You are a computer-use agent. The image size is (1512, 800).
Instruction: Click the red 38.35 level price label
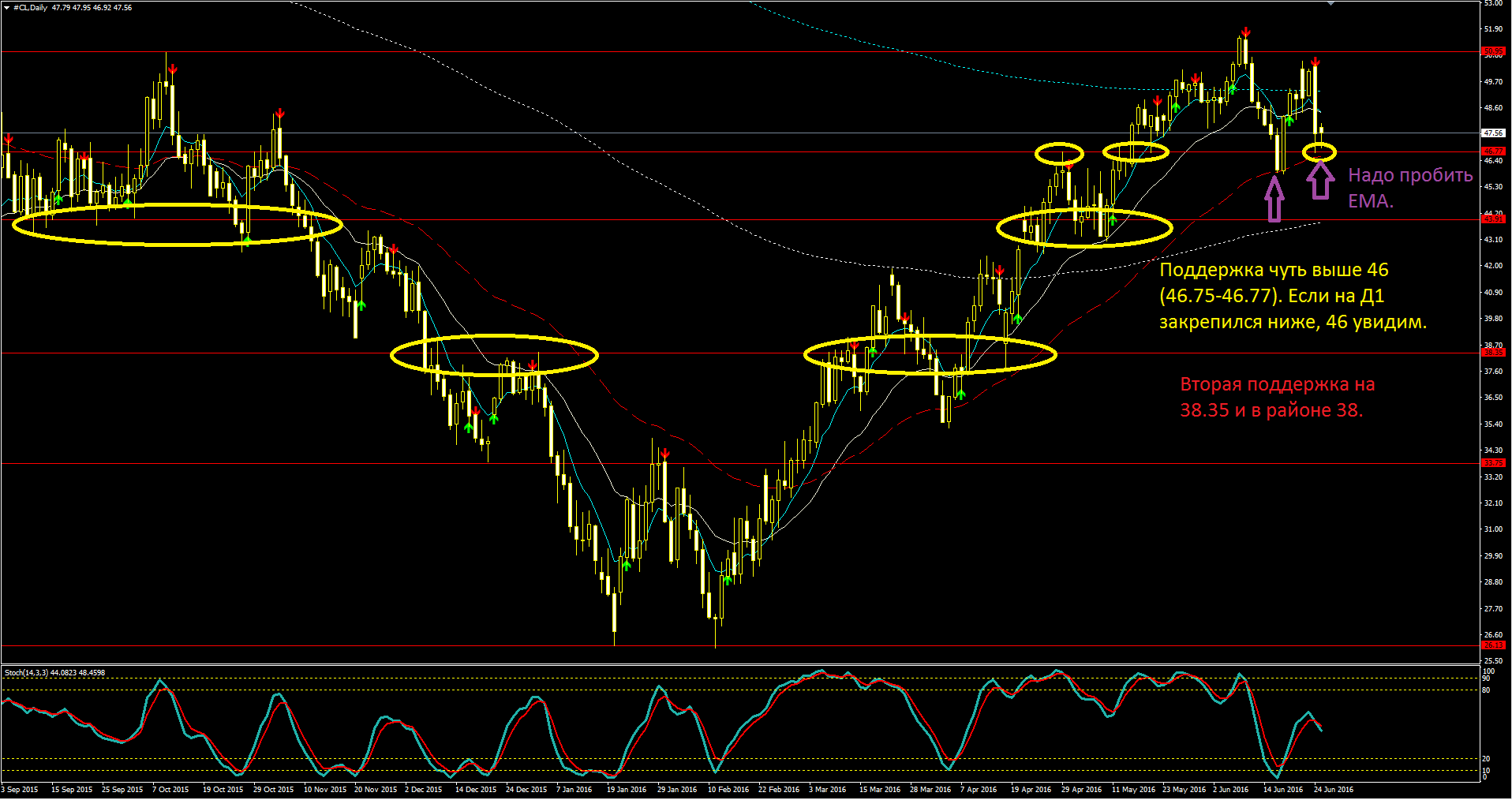1493,353
